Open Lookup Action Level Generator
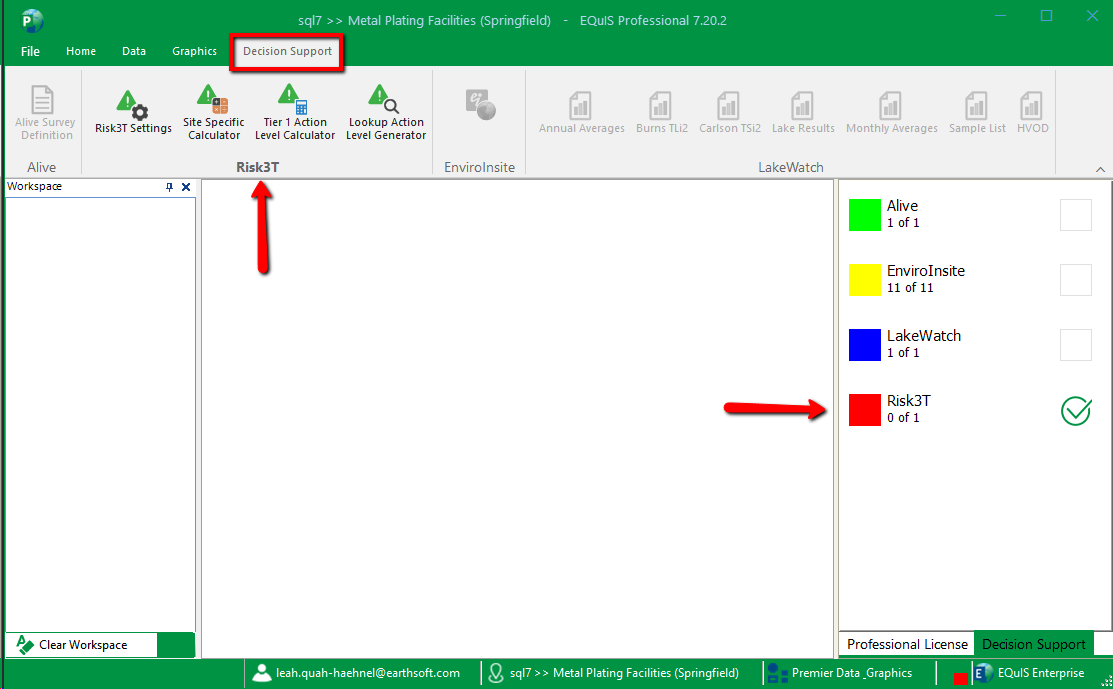Screen dimensions: 1113x689 [385, 112]
